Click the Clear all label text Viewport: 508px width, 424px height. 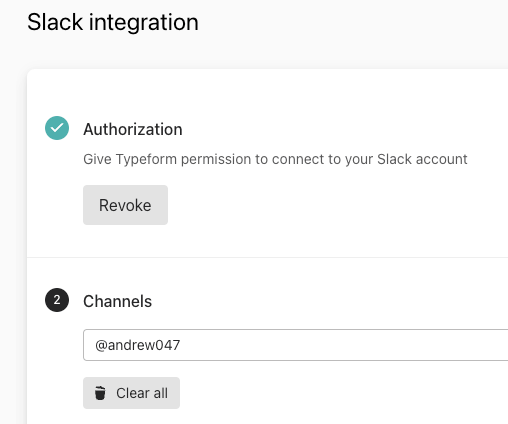pyautogui.click(x=142, y=393)
